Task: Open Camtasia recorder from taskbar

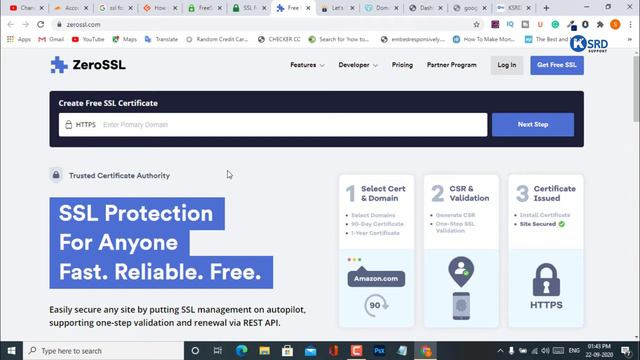Action: (x=356, y=351)
